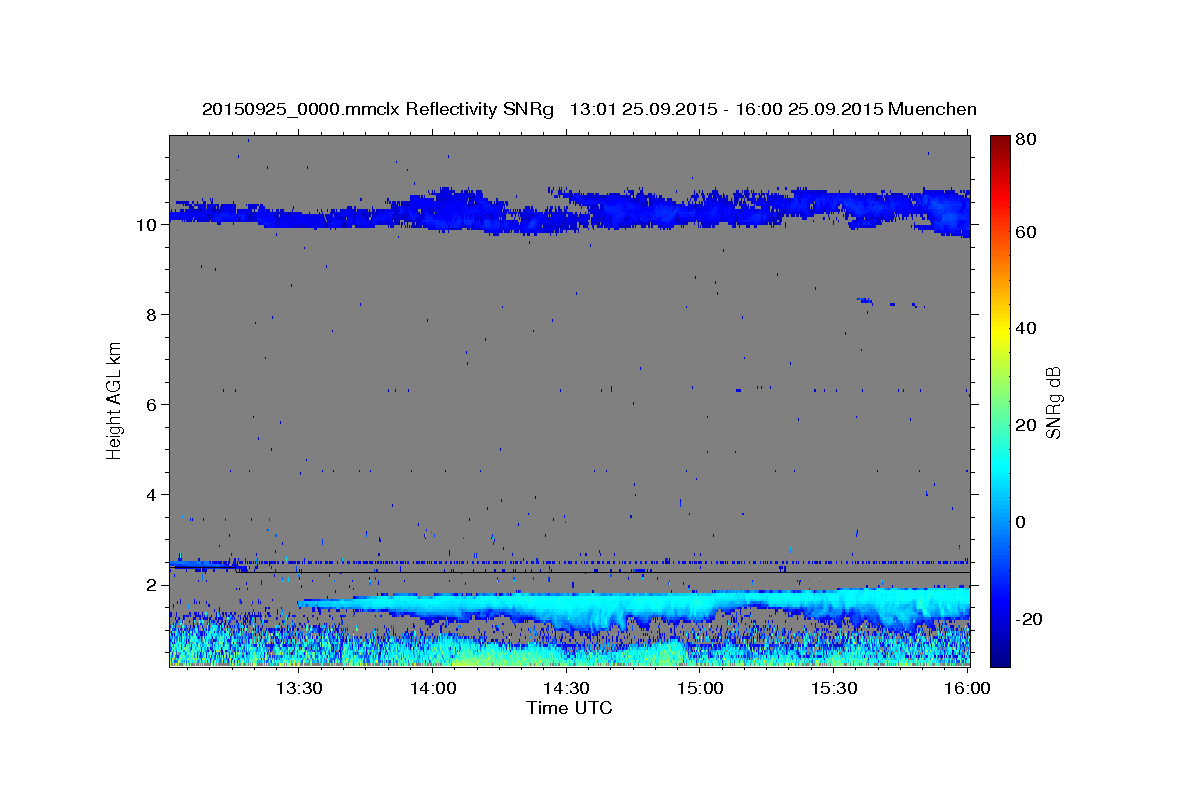Click the height tick label 8
The image size is (1200, 800).
pos(152,315)
